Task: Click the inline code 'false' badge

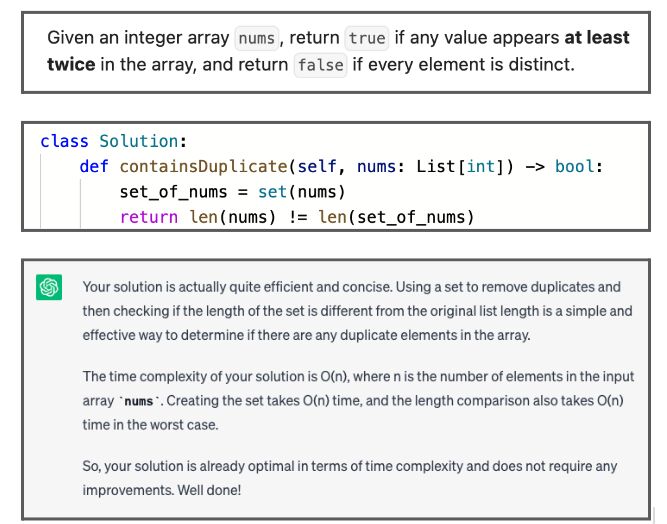Action: click(x=320, y=64)
